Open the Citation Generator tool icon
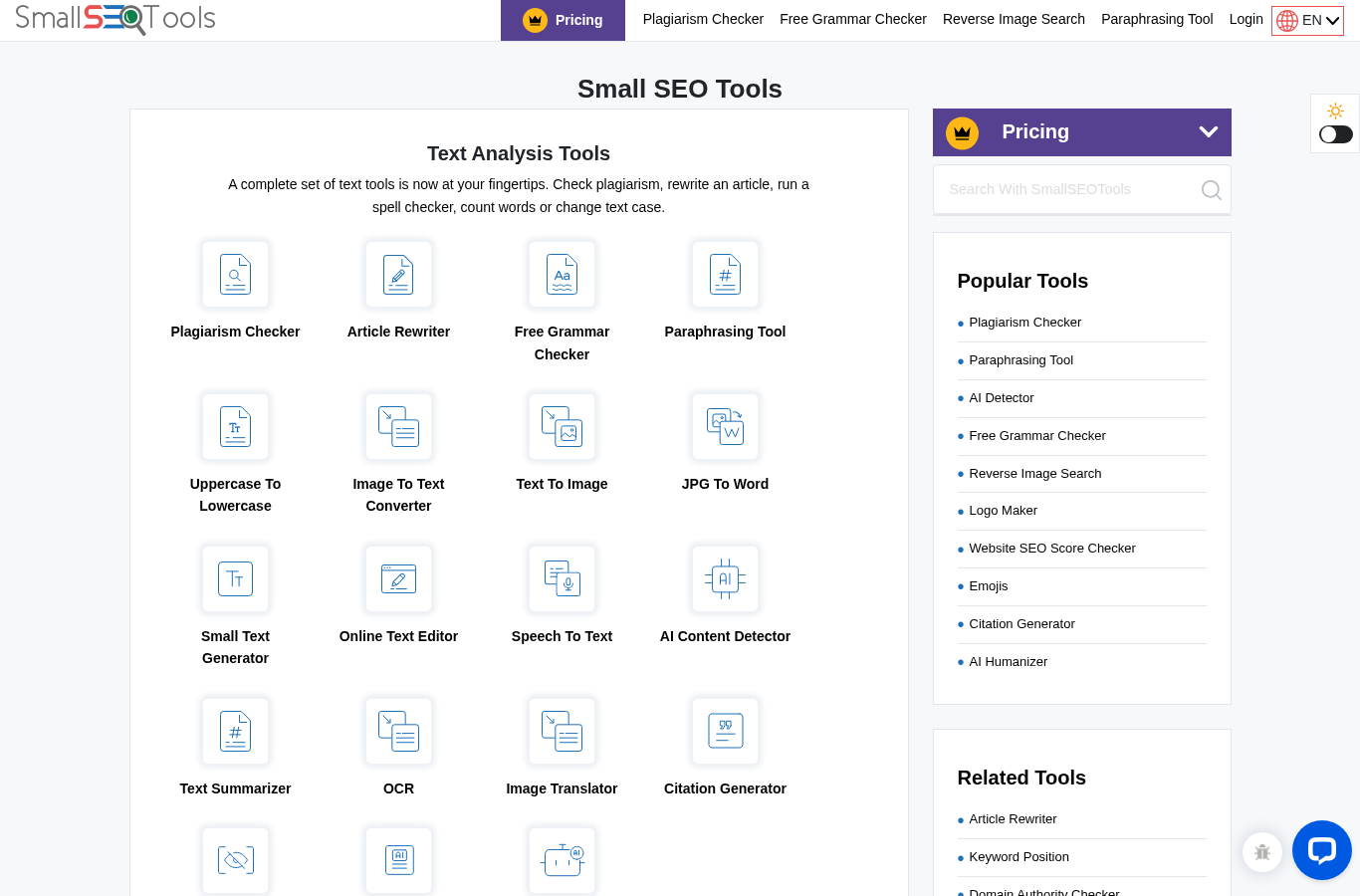This screenshot has width=1360, height=896. click(x=725, y=732)
